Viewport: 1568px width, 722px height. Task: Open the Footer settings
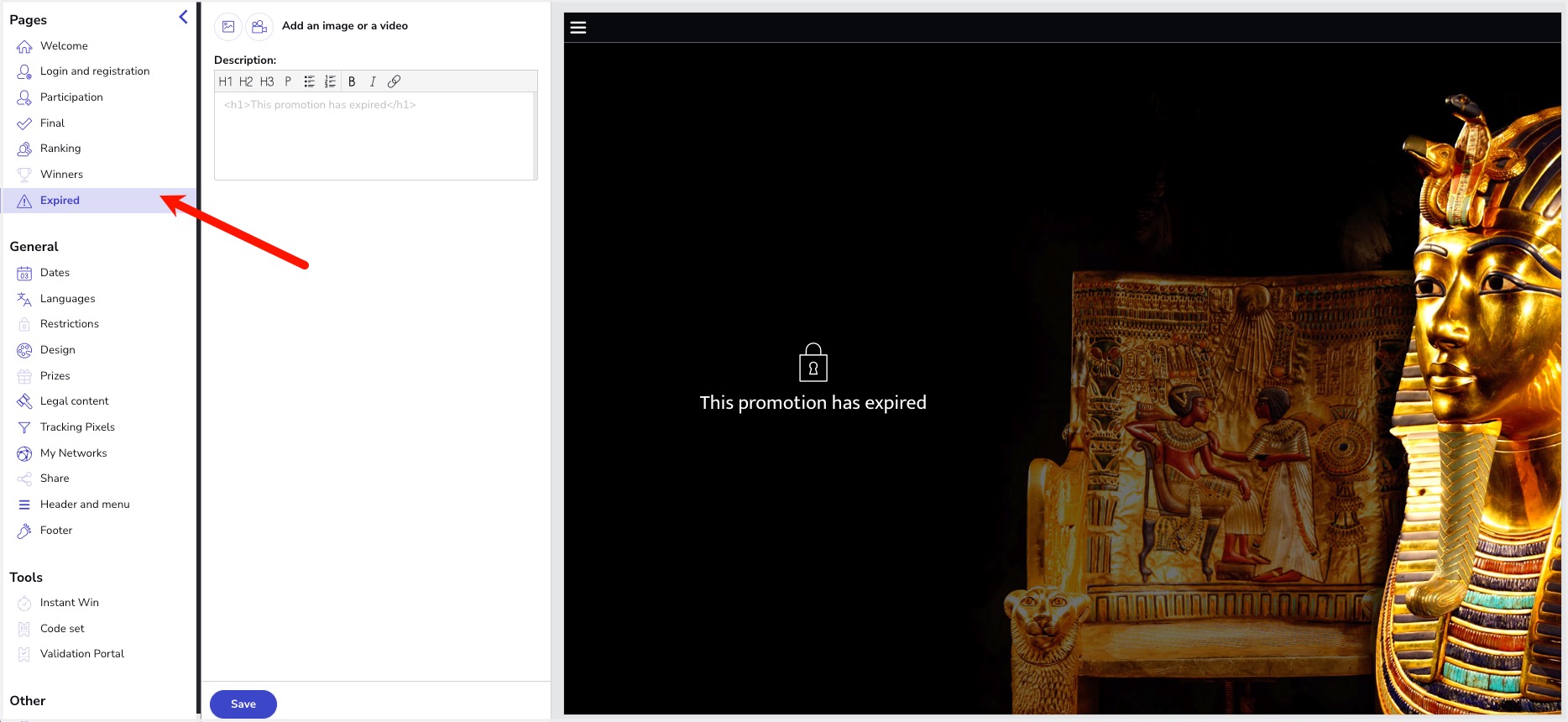click(x=56, y=531)
